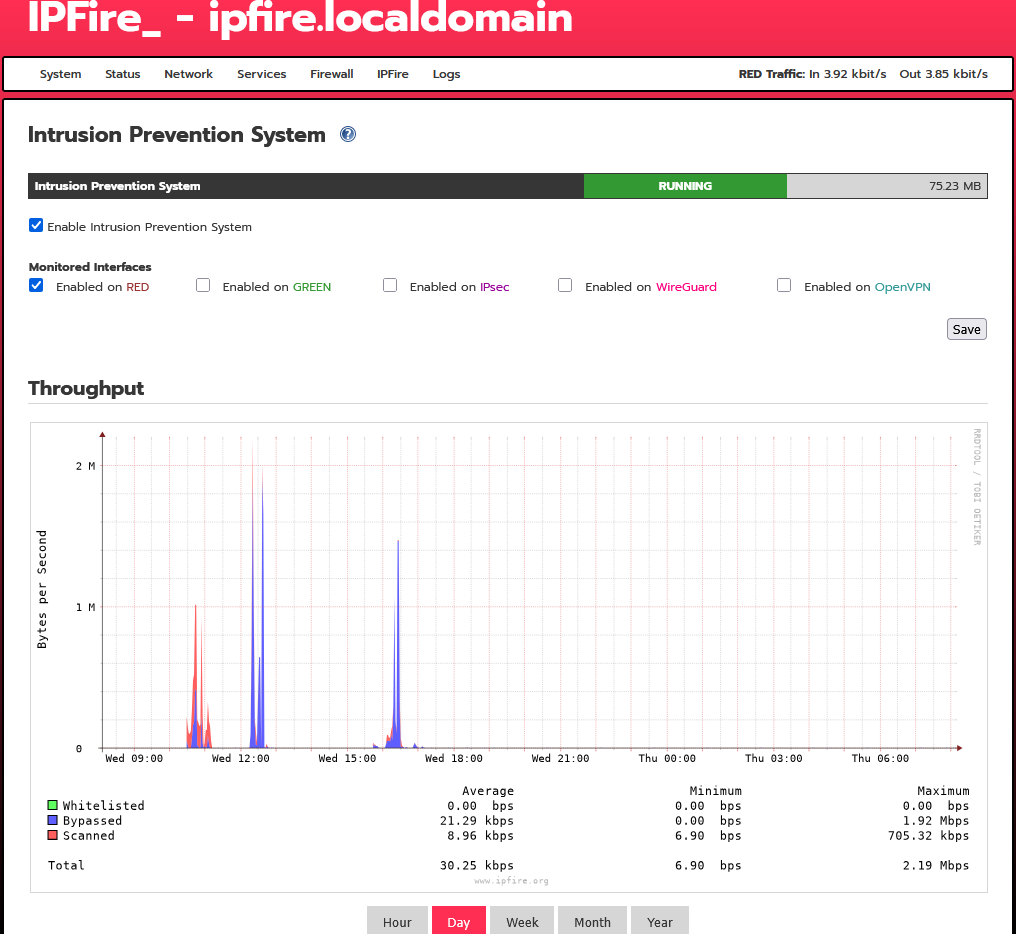Image resolution: width=1016 pixels, height=934 pixels.
Task: Open the Firewall menu
Action: [x=332, y=74]
